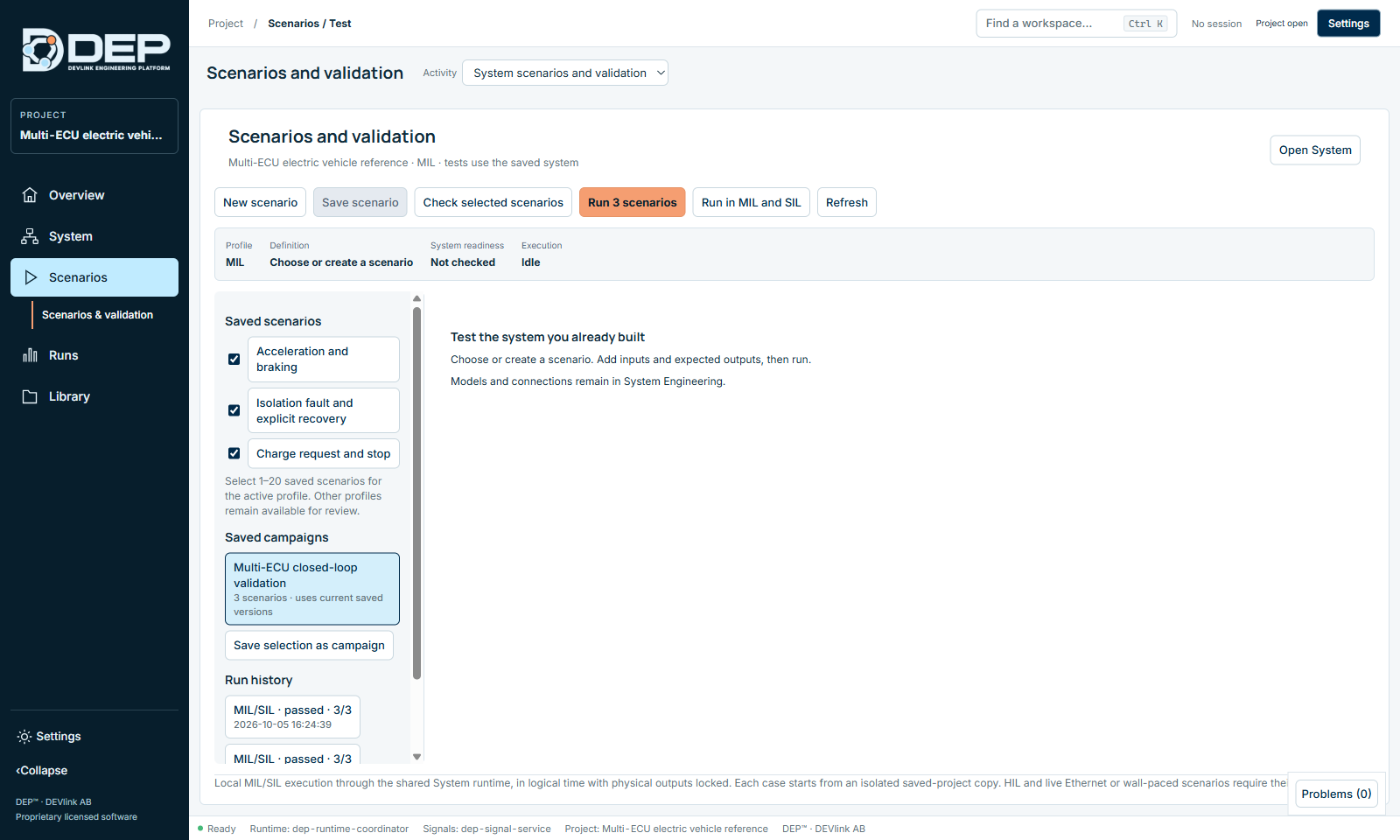Image resolution: width=1400 pixels, height=840 pixels.
Task: Click the Project open link
Action: (x=1281, y=24)
